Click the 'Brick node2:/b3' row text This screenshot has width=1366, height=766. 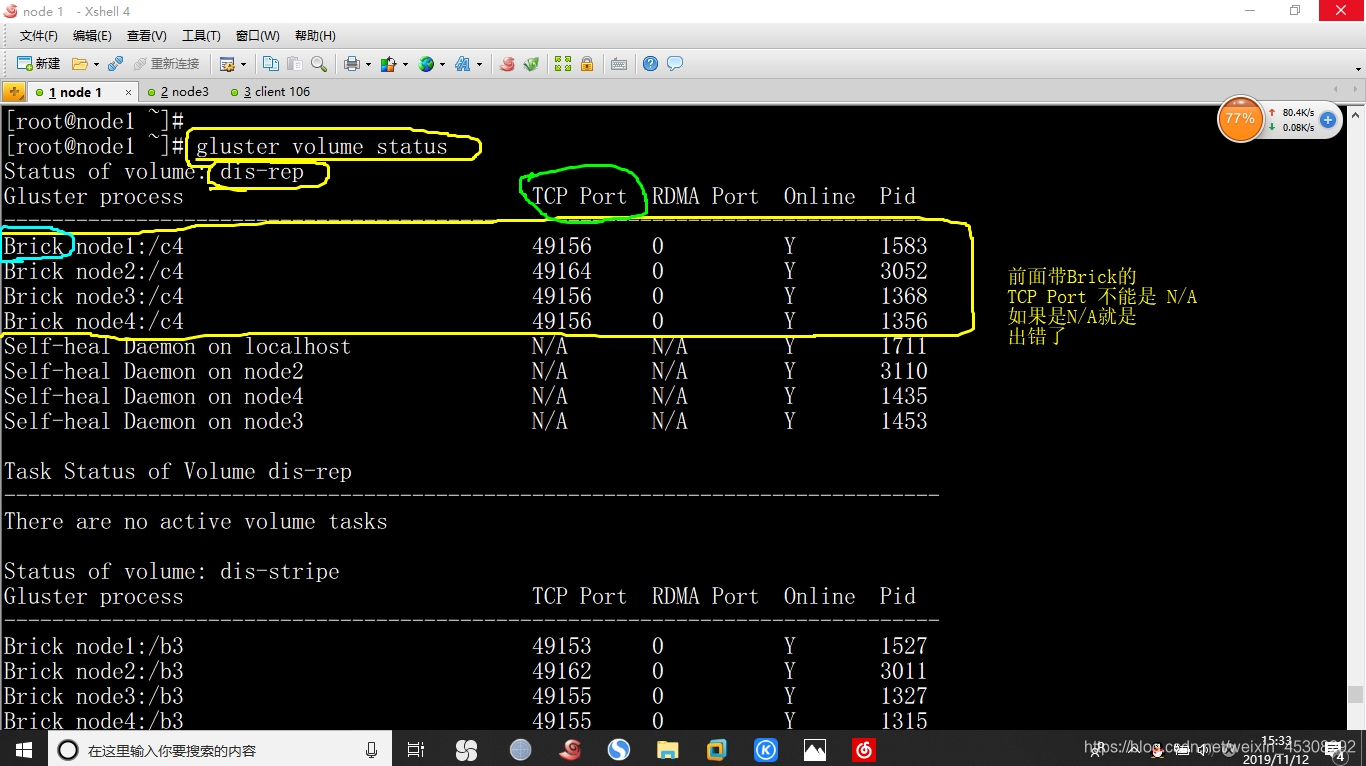point(94,671)
